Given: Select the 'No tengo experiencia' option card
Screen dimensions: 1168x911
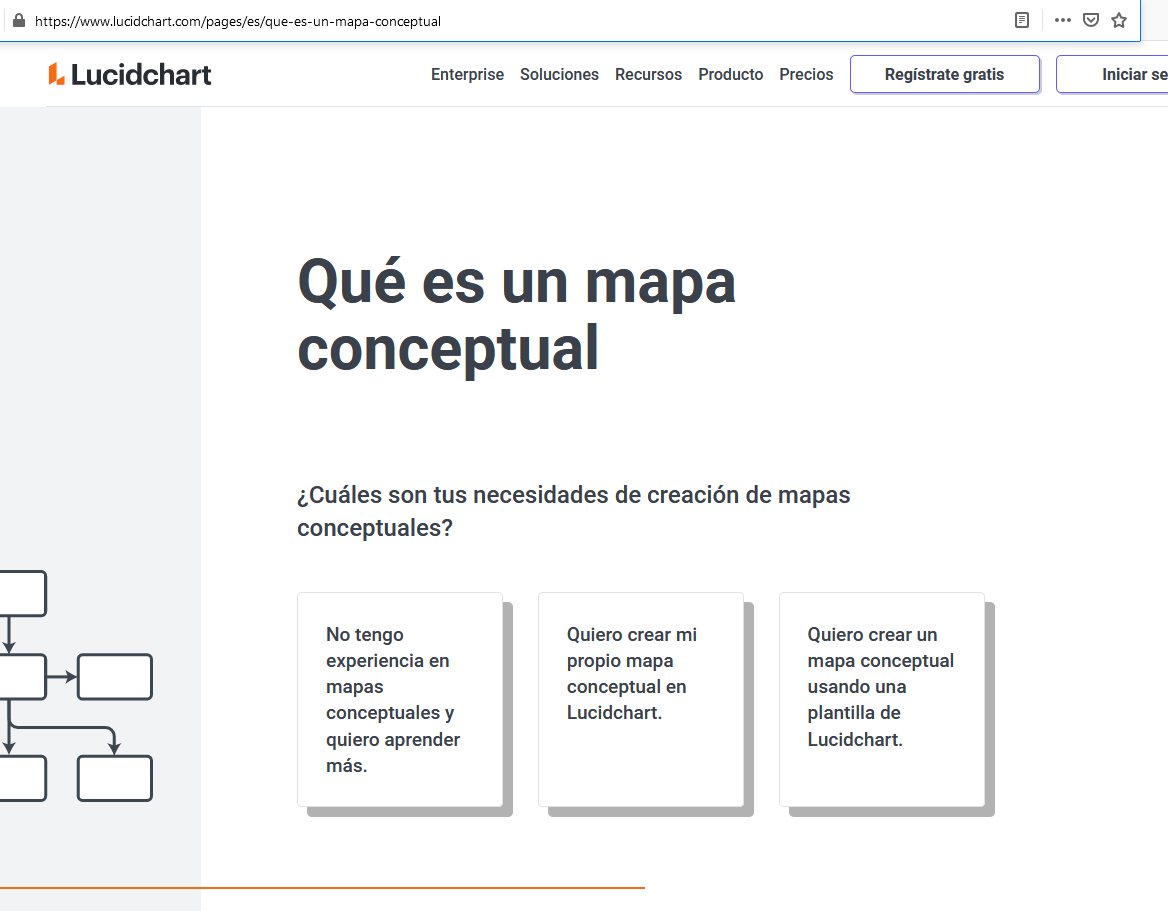Looking at the screenshot, I should coord(399,700).
